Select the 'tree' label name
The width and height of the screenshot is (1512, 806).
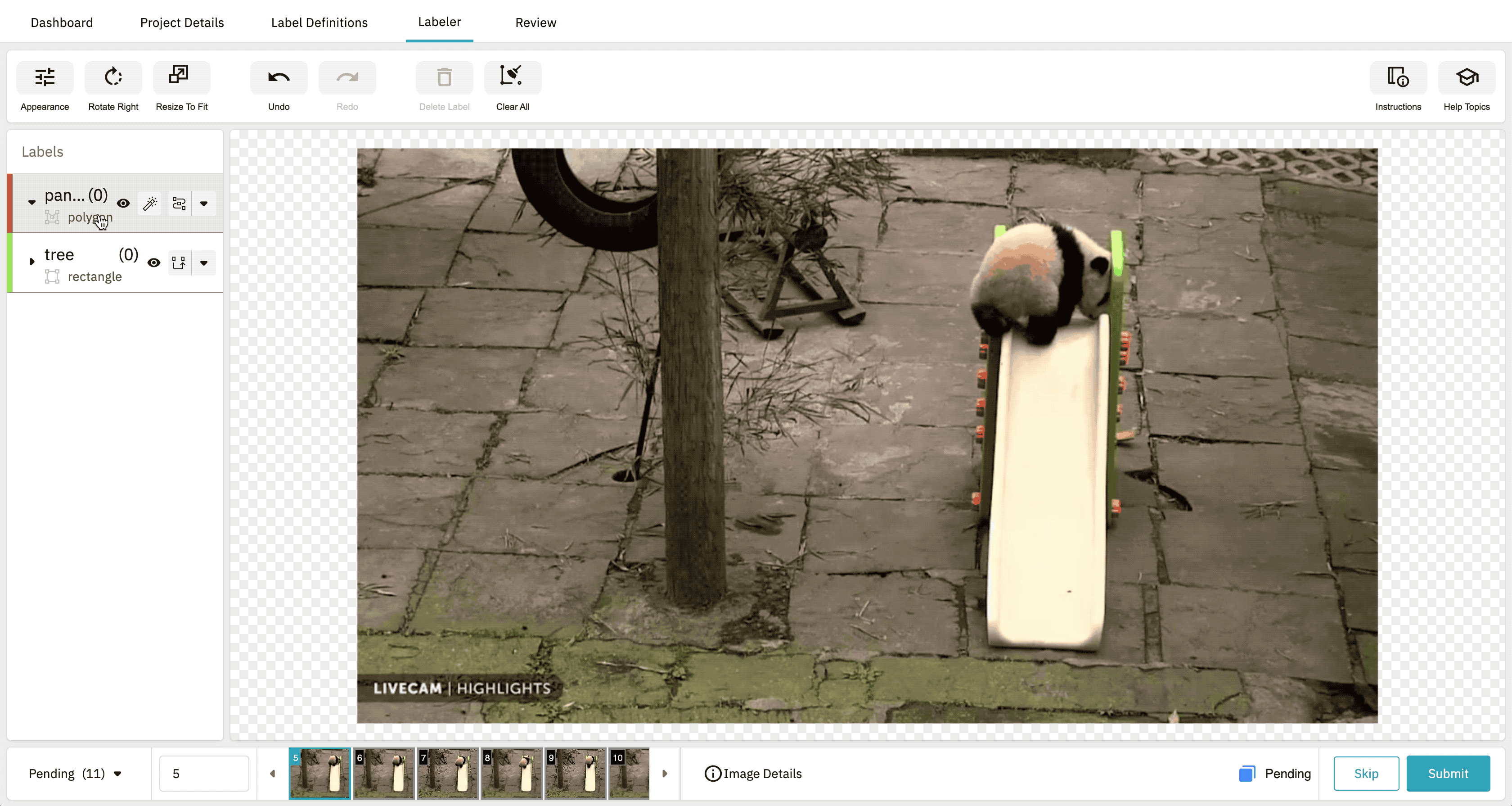coord(59,254)
